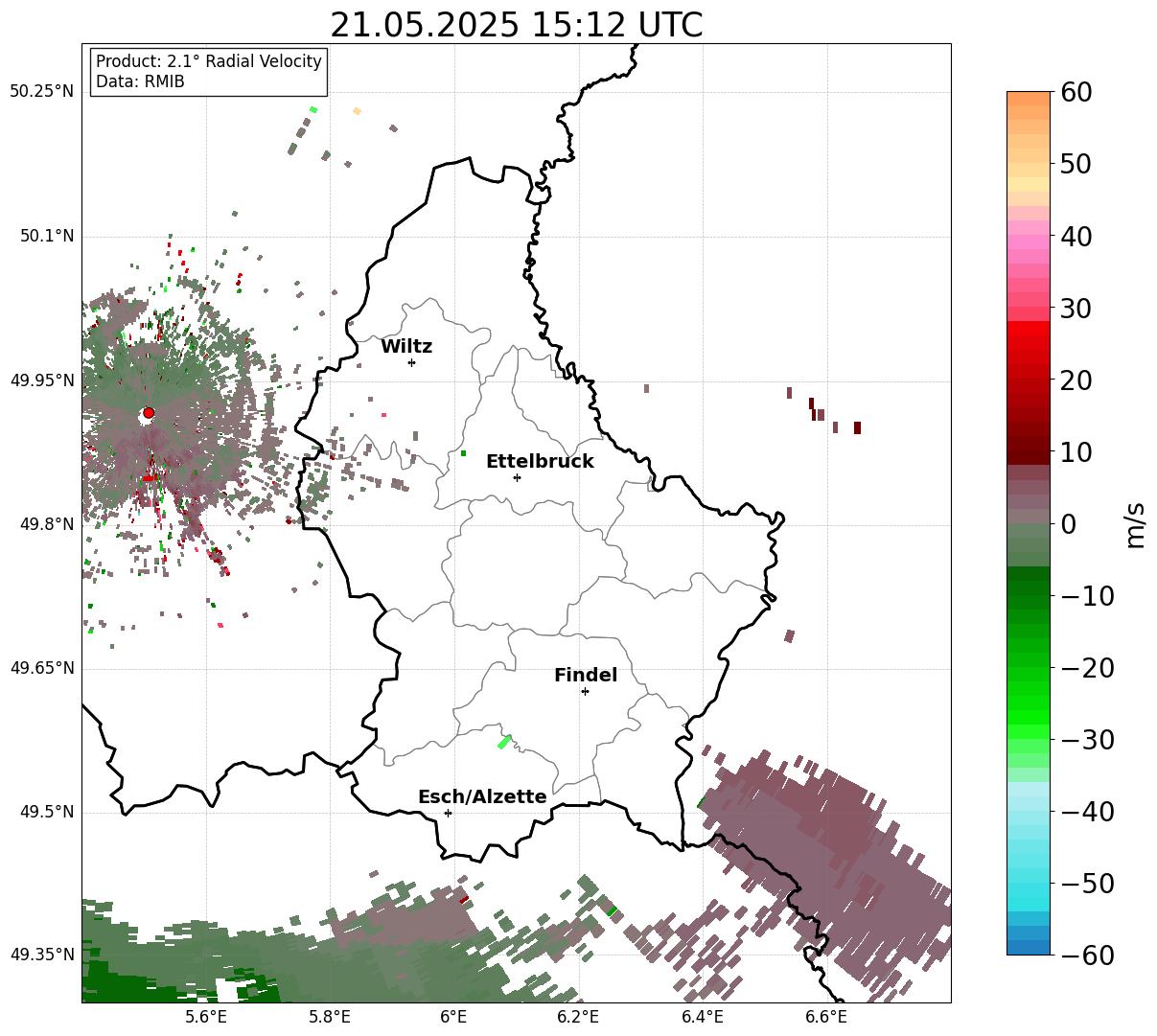Click the 50.1°N latitude label

point(46,236)
